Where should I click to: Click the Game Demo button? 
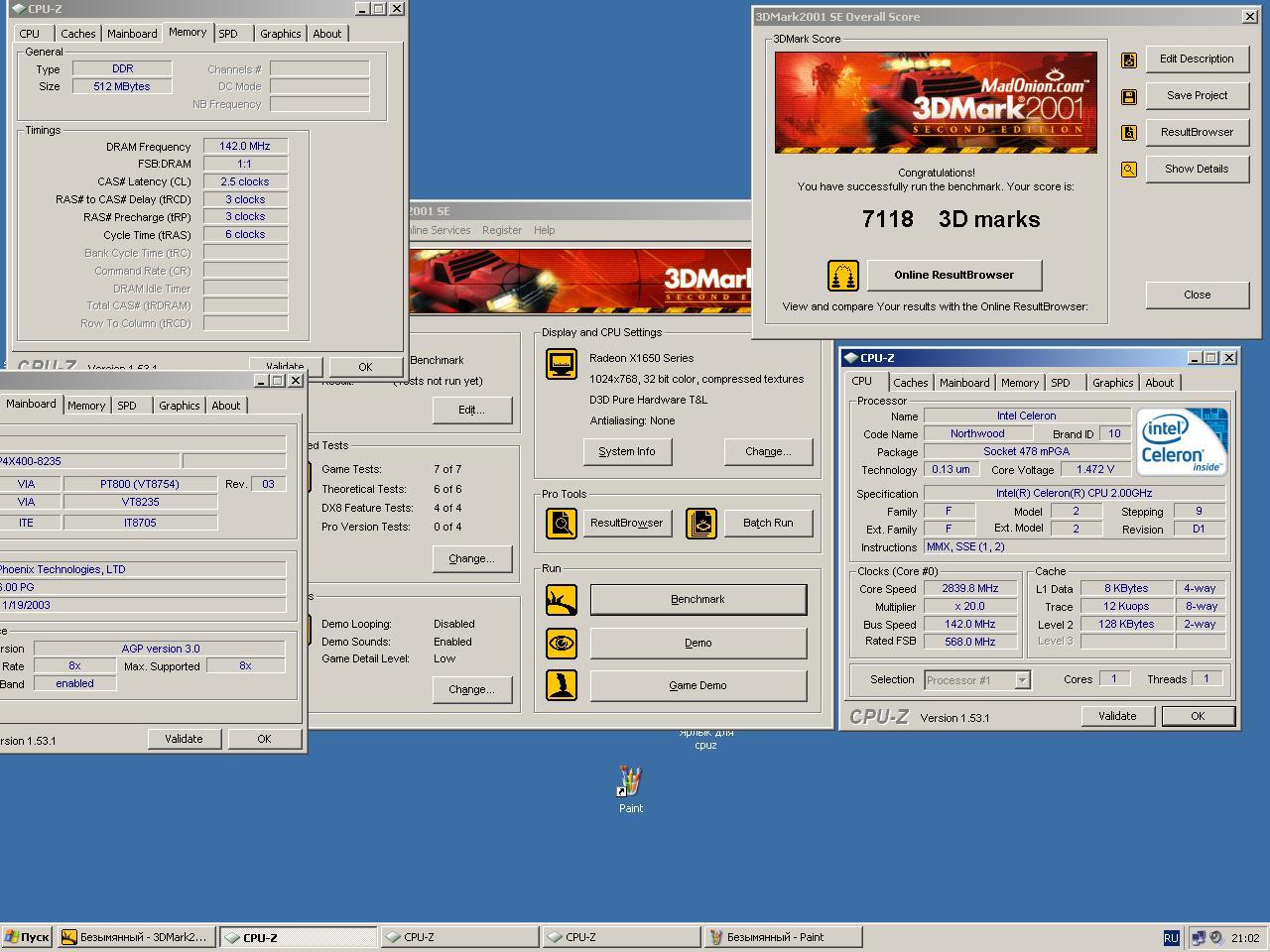(698, 685)
